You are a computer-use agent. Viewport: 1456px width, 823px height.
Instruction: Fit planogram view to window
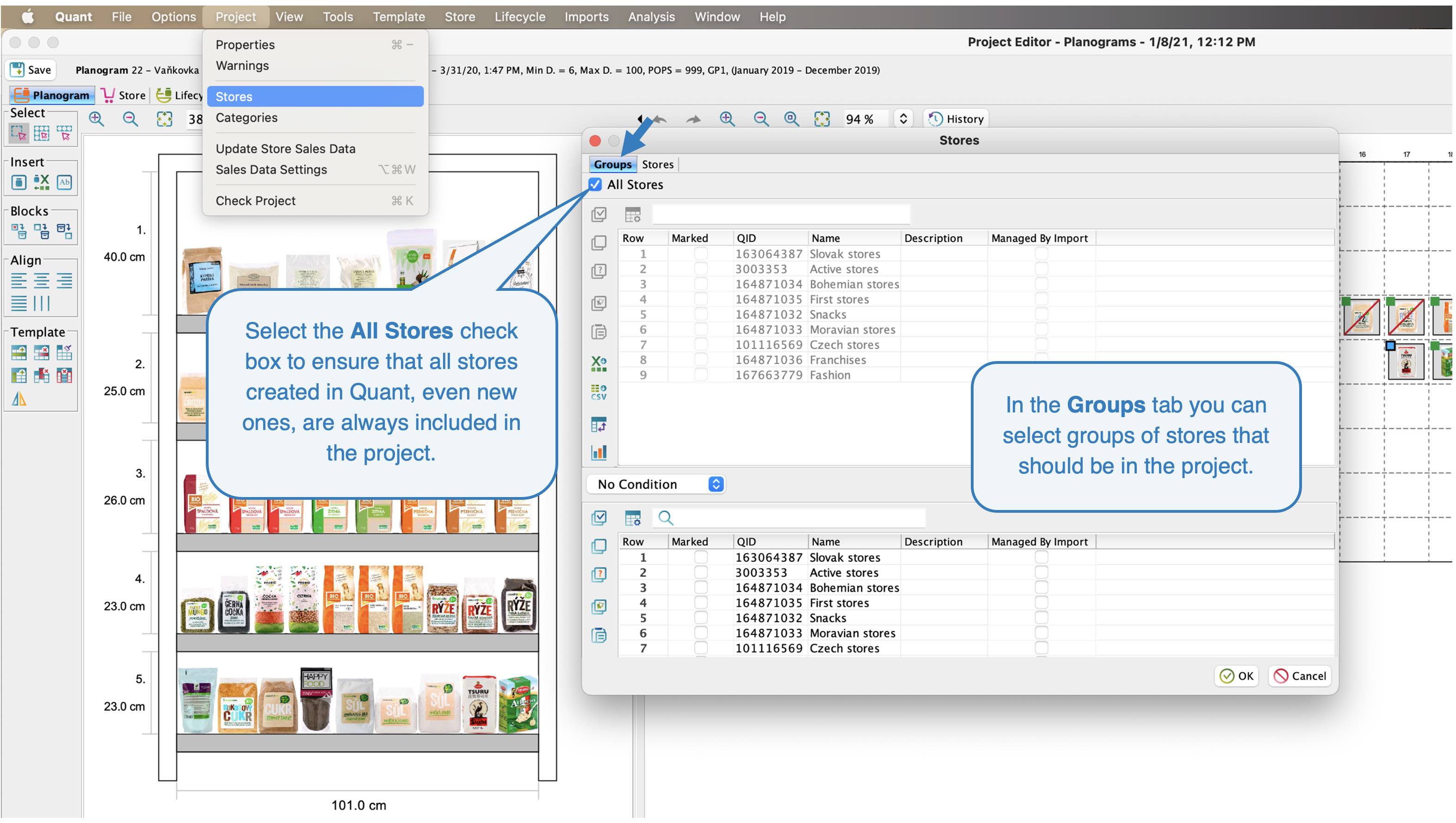pos(165,119)
